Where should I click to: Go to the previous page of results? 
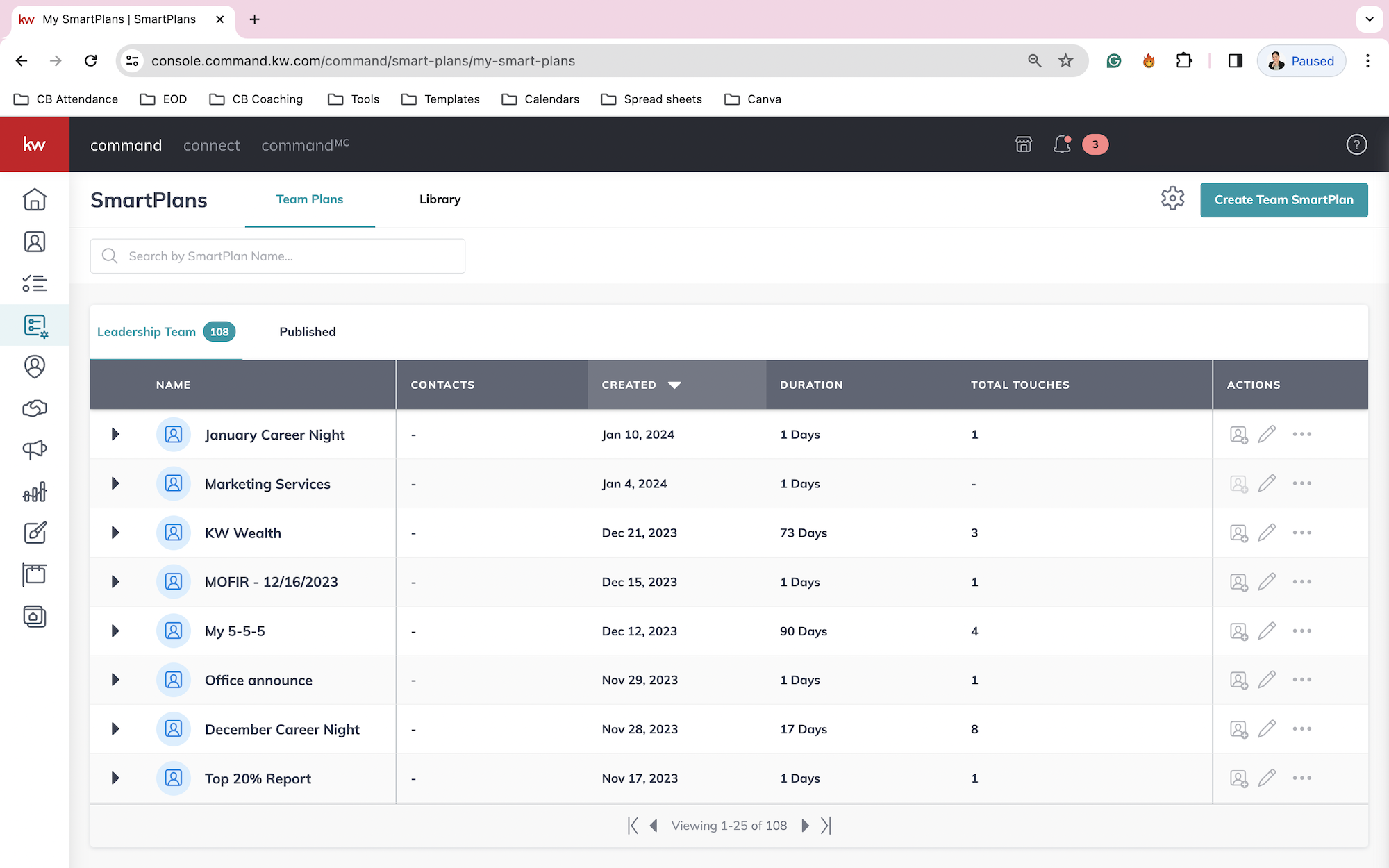[x=654, y=826]
